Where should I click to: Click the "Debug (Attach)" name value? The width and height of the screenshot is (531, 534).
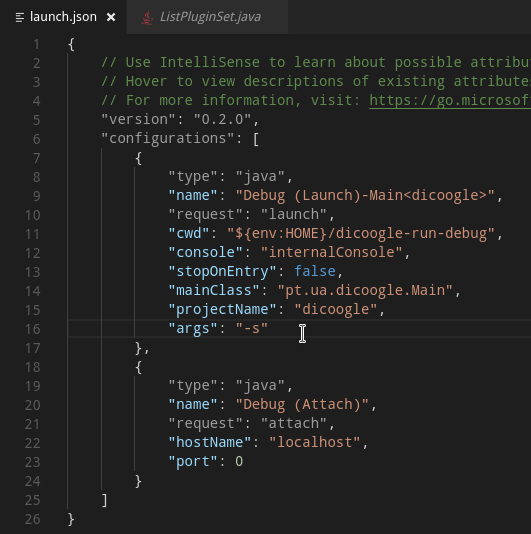(x=302, y=405)
